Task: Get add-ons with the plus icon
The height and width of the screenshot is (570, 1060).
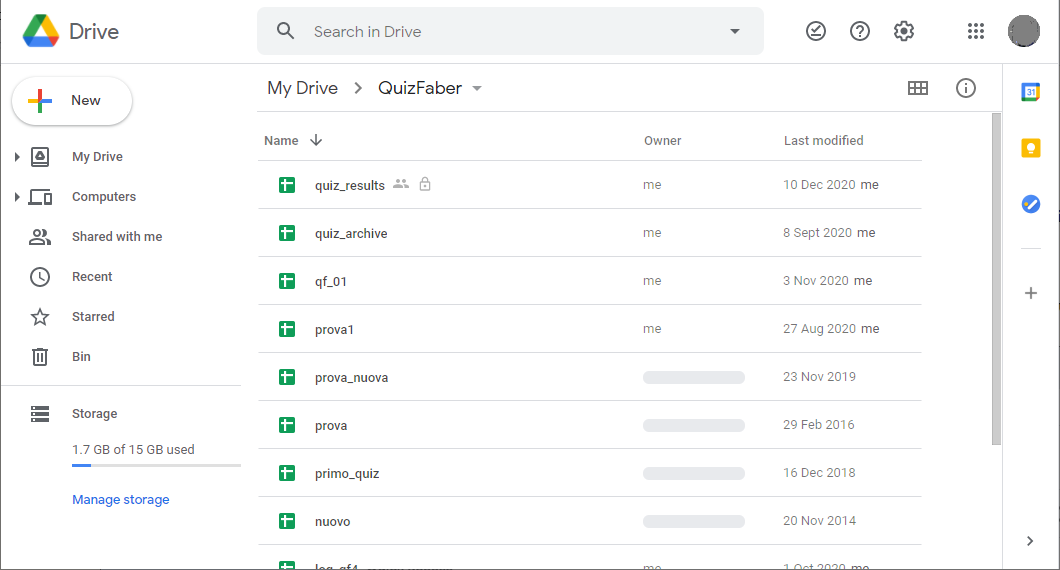Action: click(1031, 293)
